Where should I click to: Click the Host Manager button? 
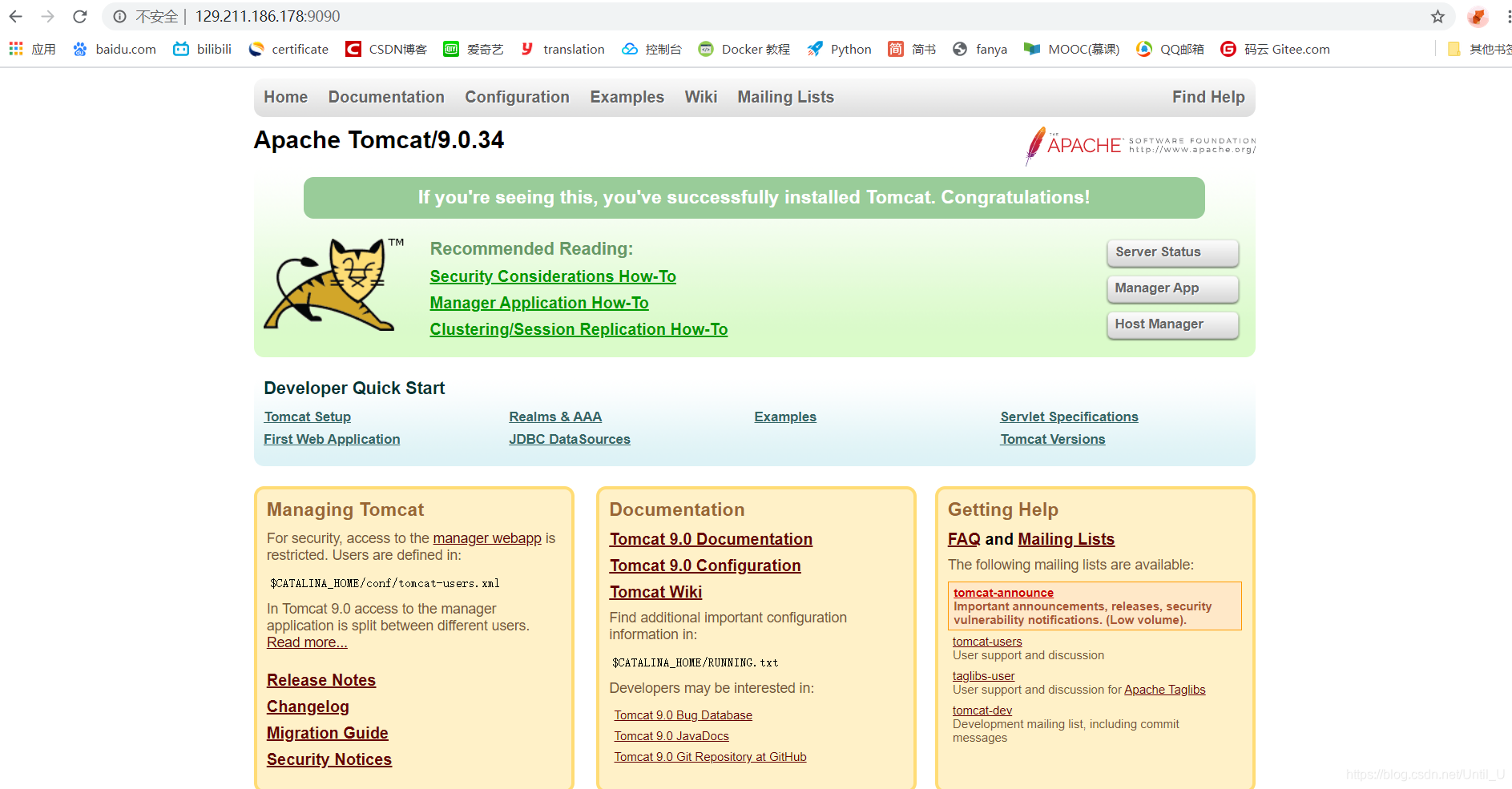coord(1172,324)
